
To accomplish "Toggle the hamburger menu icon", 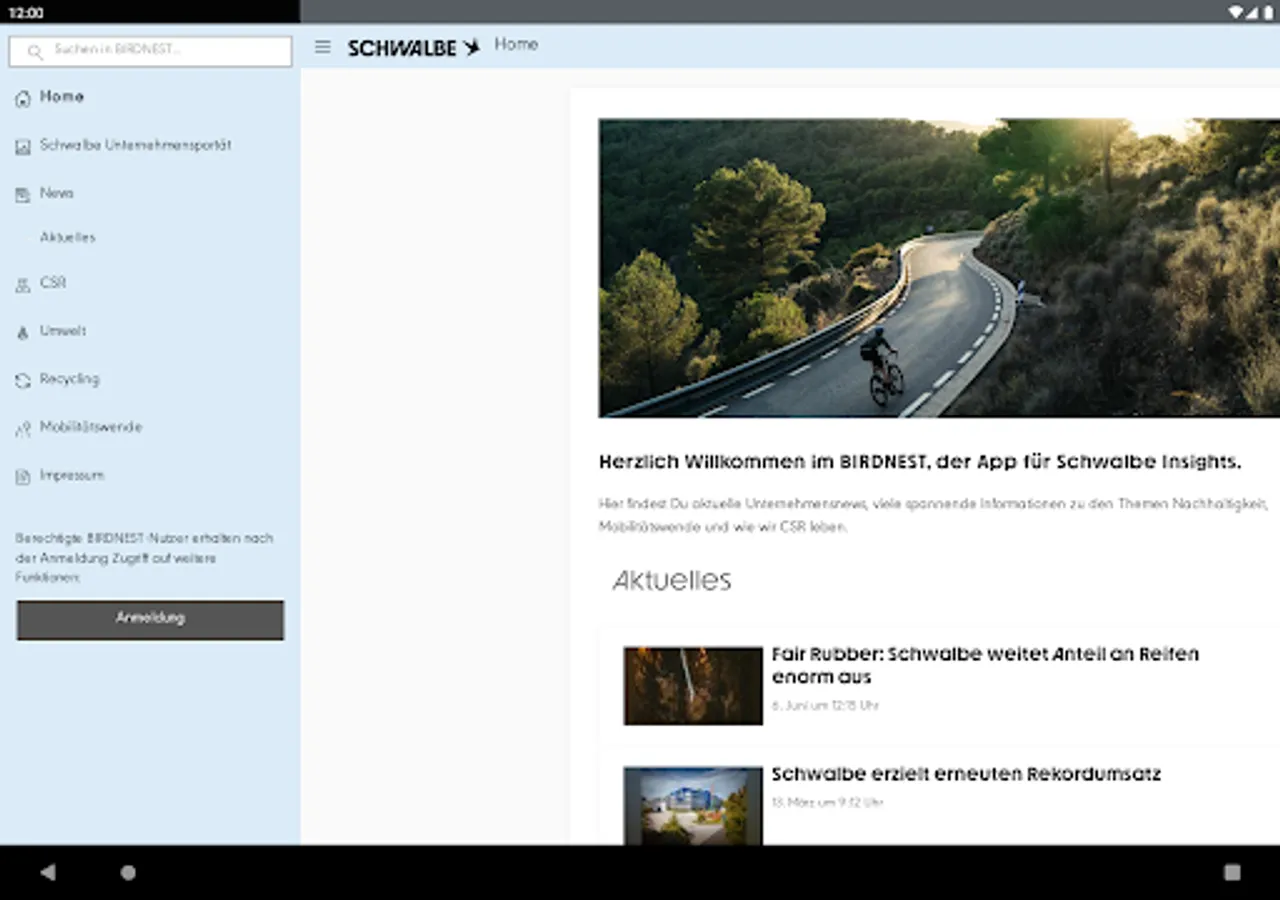I will (x=322, y=47).
